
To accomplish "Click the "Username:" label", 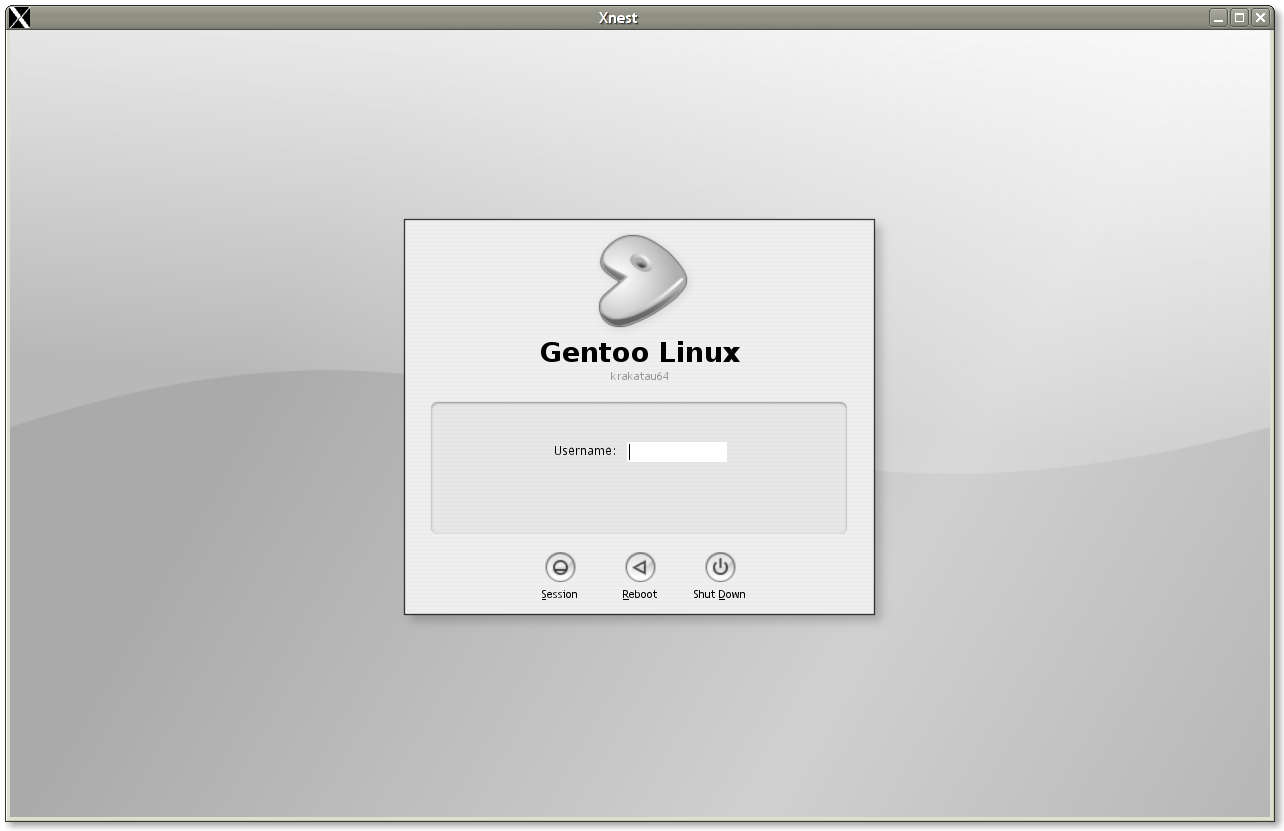I will click(x=585, y=451).
